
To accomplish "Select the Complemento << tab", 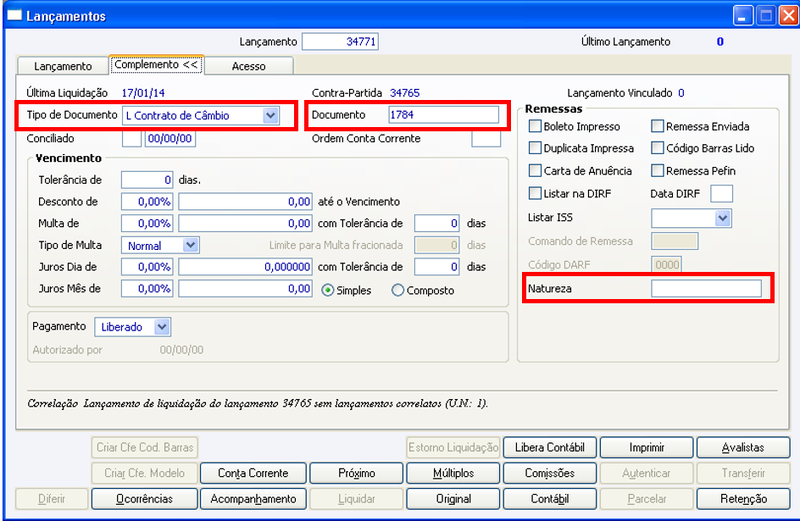I will (156, 65).
